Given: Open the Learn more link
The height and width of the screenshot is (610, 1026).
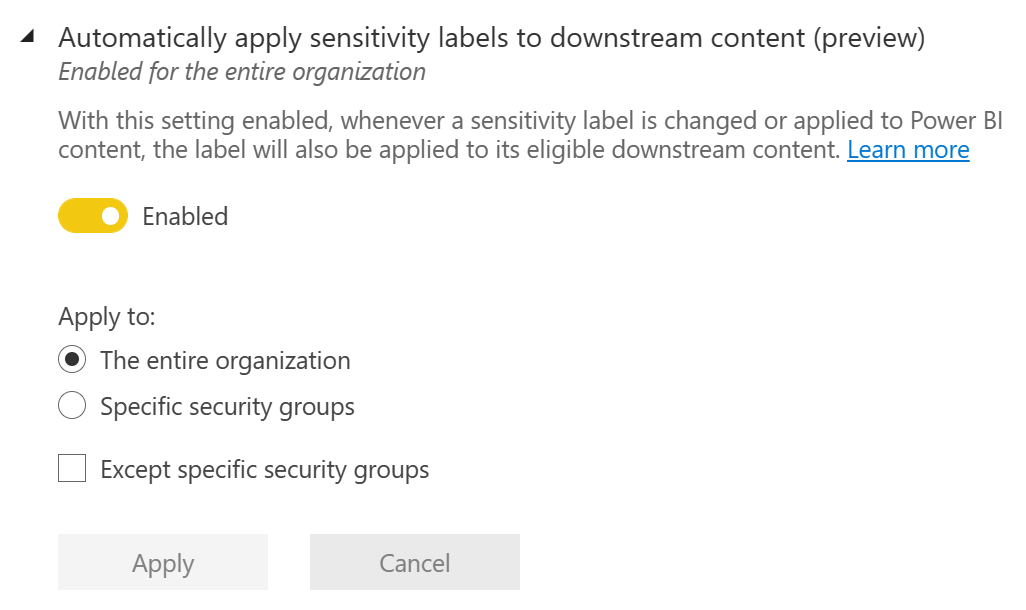Looking at the screenshot, I should click(x=908, y=150).
